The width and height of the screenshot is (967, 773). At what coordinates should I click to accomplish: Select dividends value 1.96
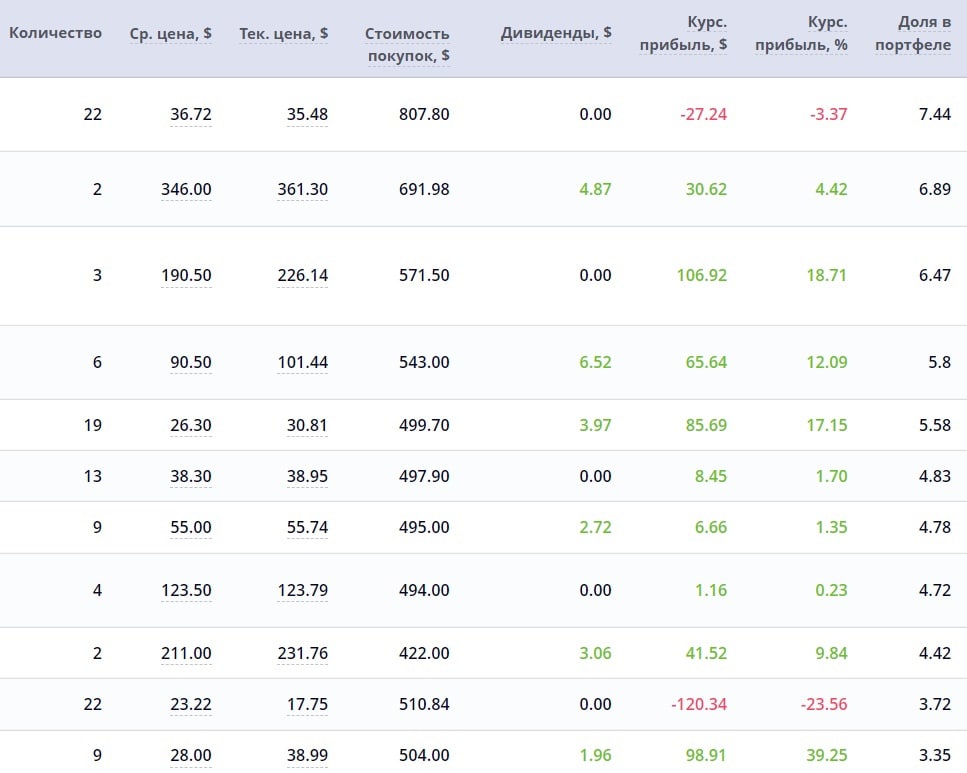(x=595, y=755)
